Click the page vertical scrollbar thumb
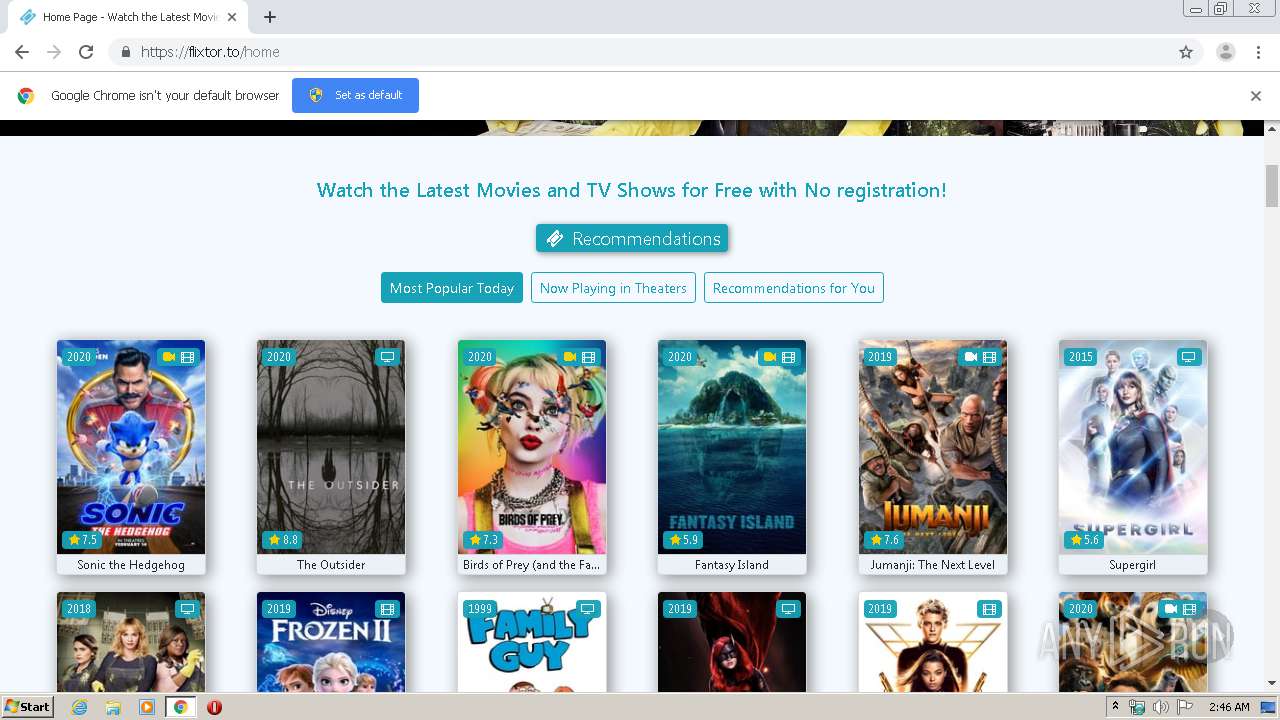Image resolution: width=1280 pixels, height=720 pixels. (1272, 186)
